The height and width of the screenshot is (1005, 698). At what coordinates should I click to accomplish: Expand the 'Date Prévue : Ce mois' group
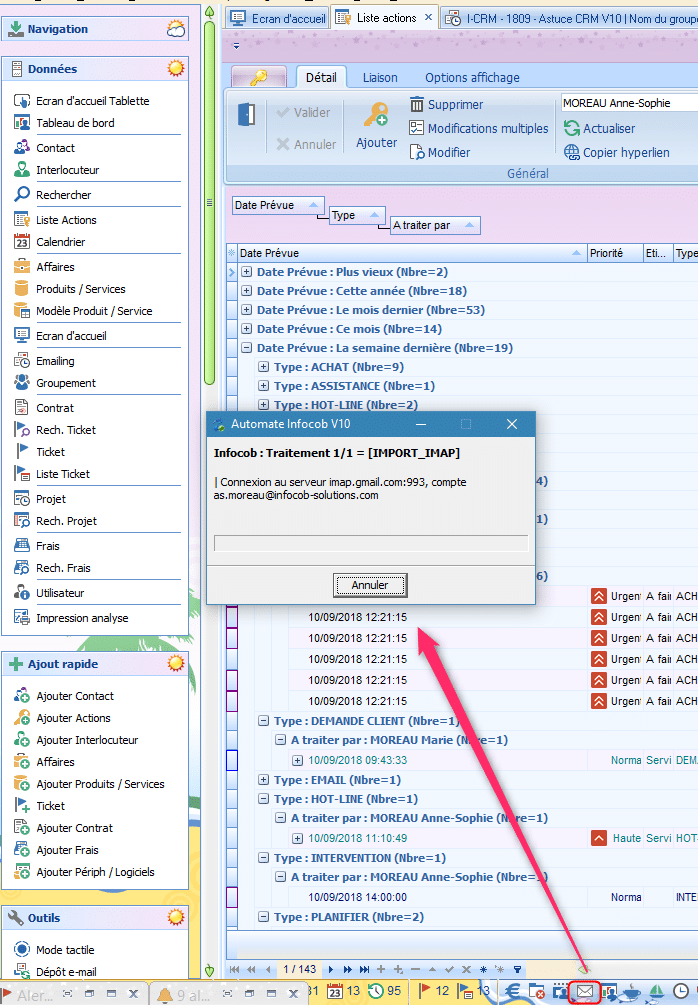(247, 329)
